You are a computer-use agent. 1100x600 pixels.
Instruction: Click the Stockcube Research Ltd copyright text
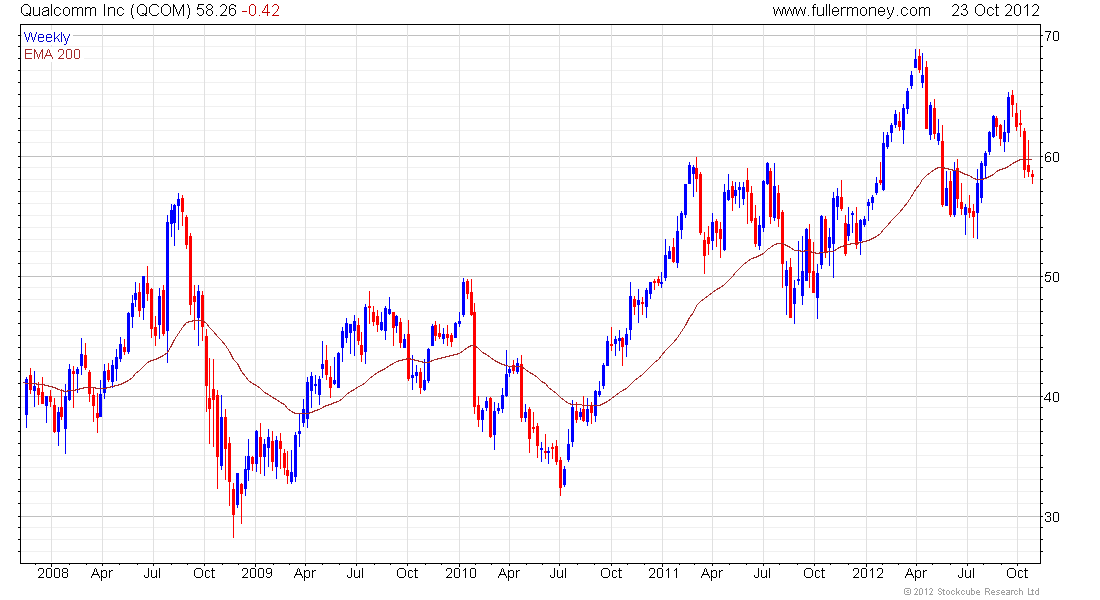point(971,592)
